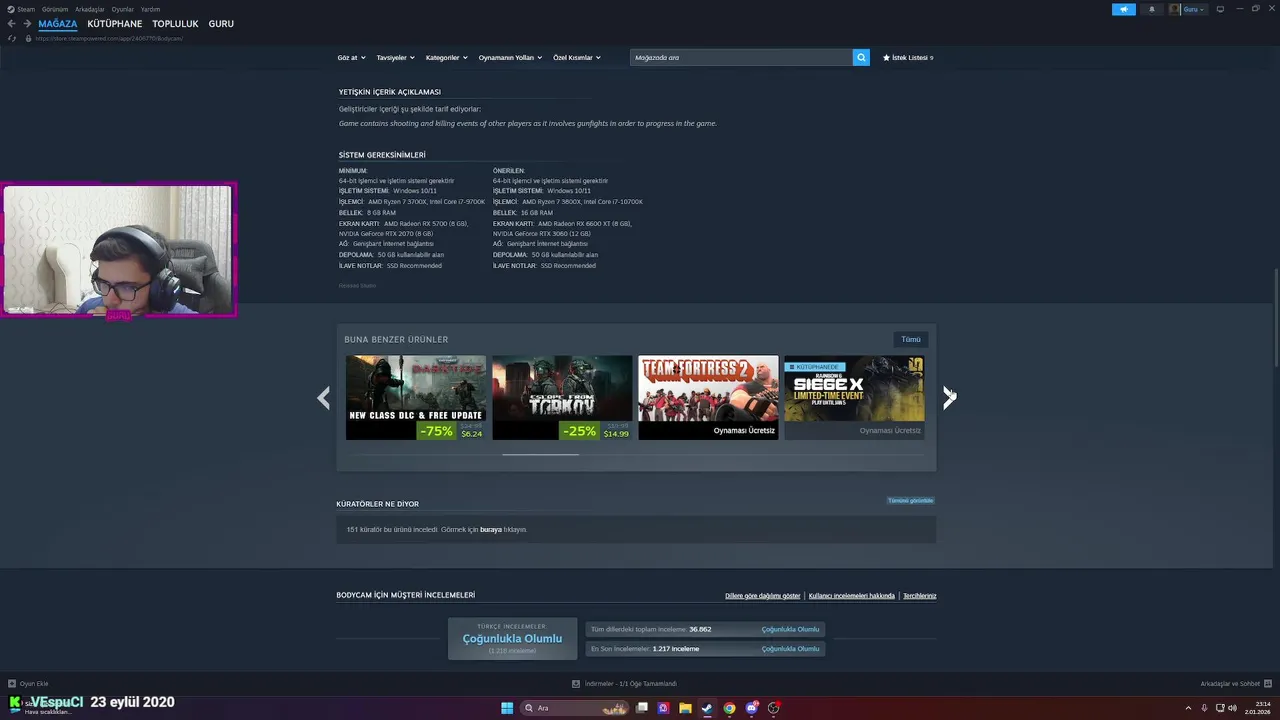This screenshot has height=720, width=1280.
Task: Open the announcements megaphone button
Action: click(x=1124, y=9)
